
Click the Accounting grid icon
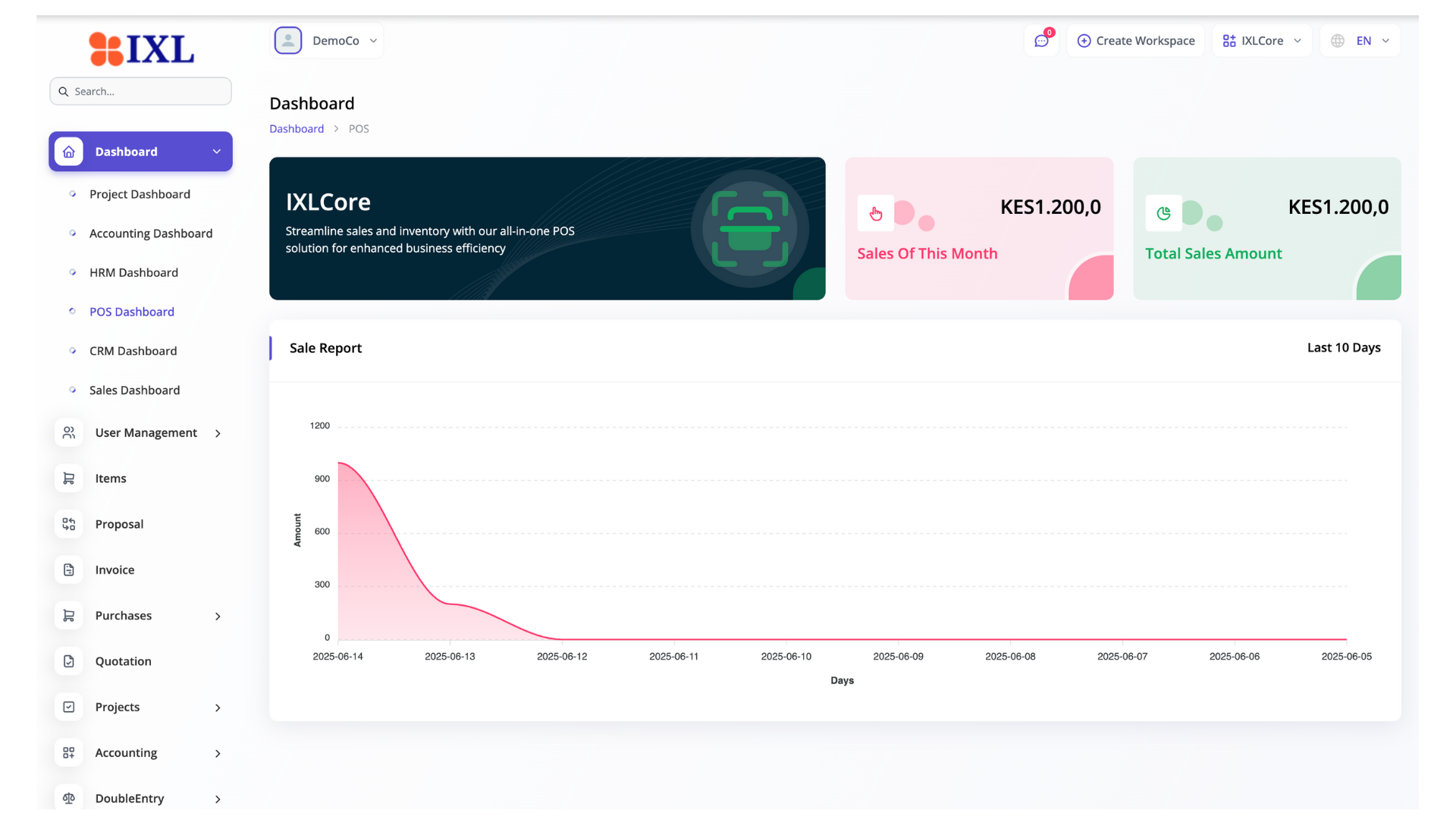click(69, 752)
